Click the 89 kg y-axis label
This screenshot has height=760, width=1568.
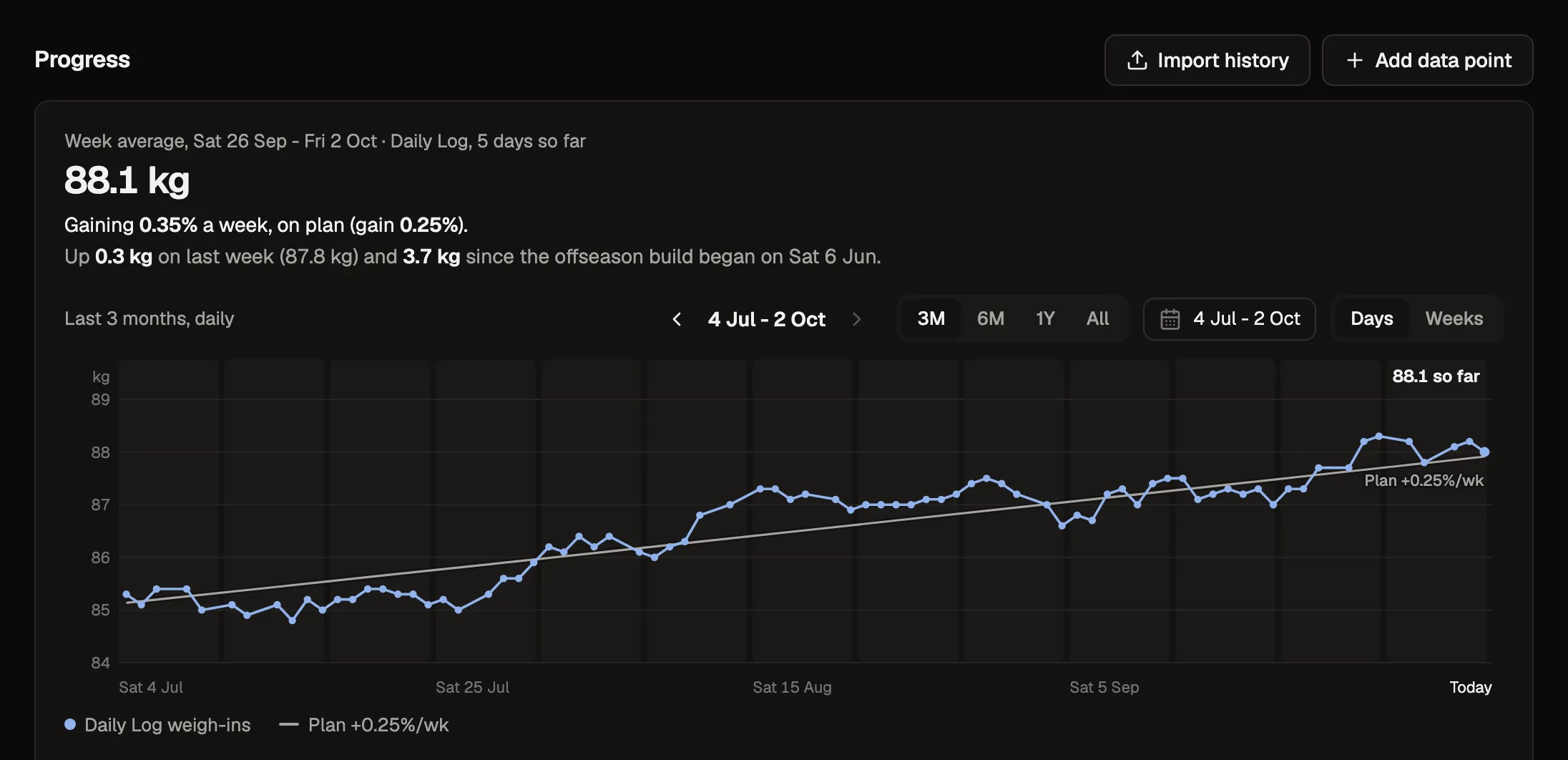[x=101, y=399]
